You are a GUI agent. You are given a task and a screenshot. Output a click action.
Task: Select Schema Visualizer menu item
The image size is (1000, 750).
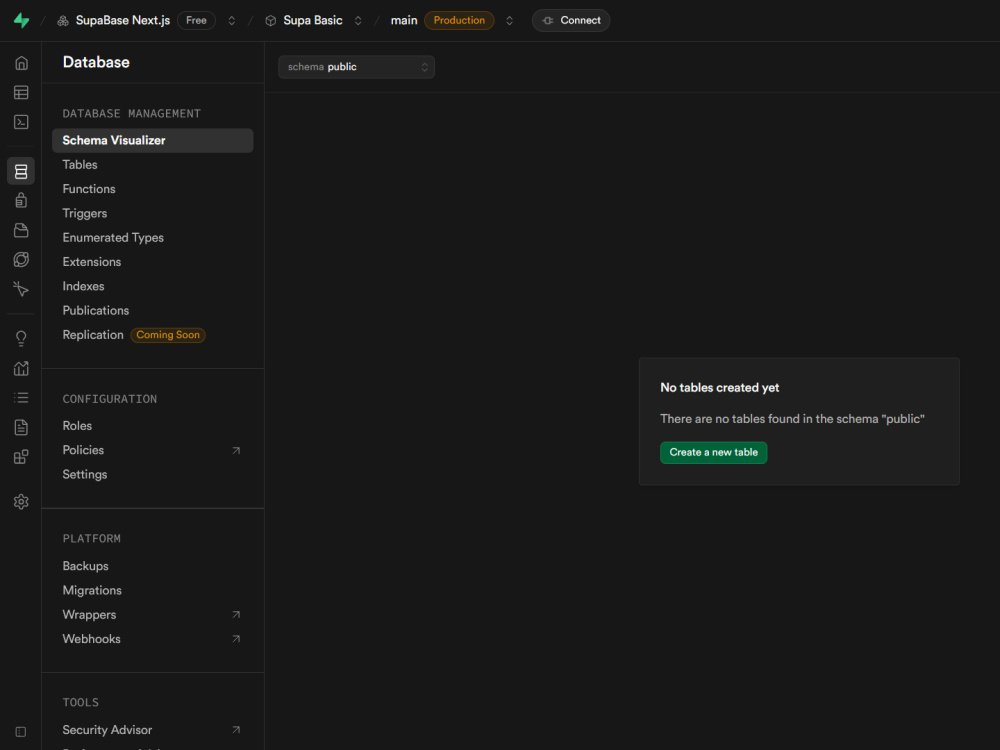pyautogui.click(x=152, y=140)
